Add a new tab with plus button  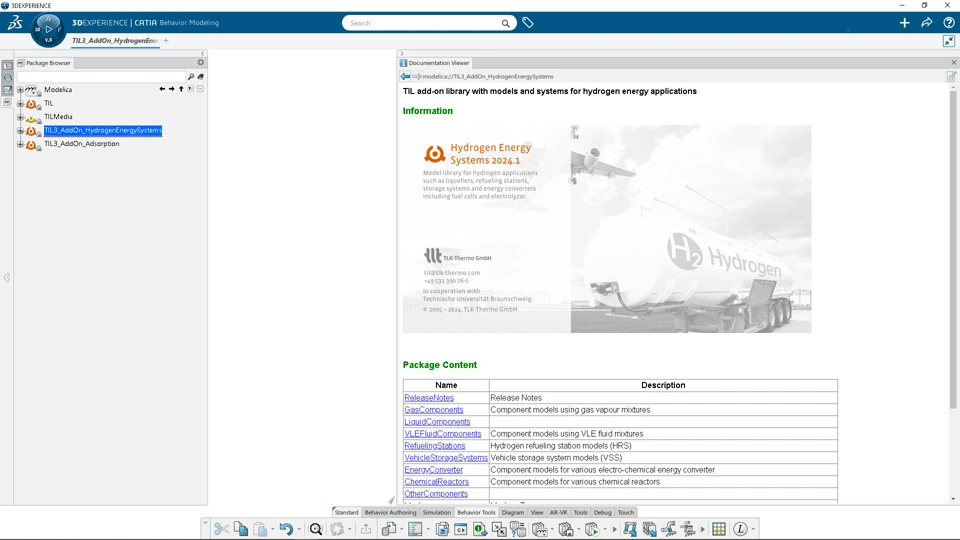tap(166, 41)
